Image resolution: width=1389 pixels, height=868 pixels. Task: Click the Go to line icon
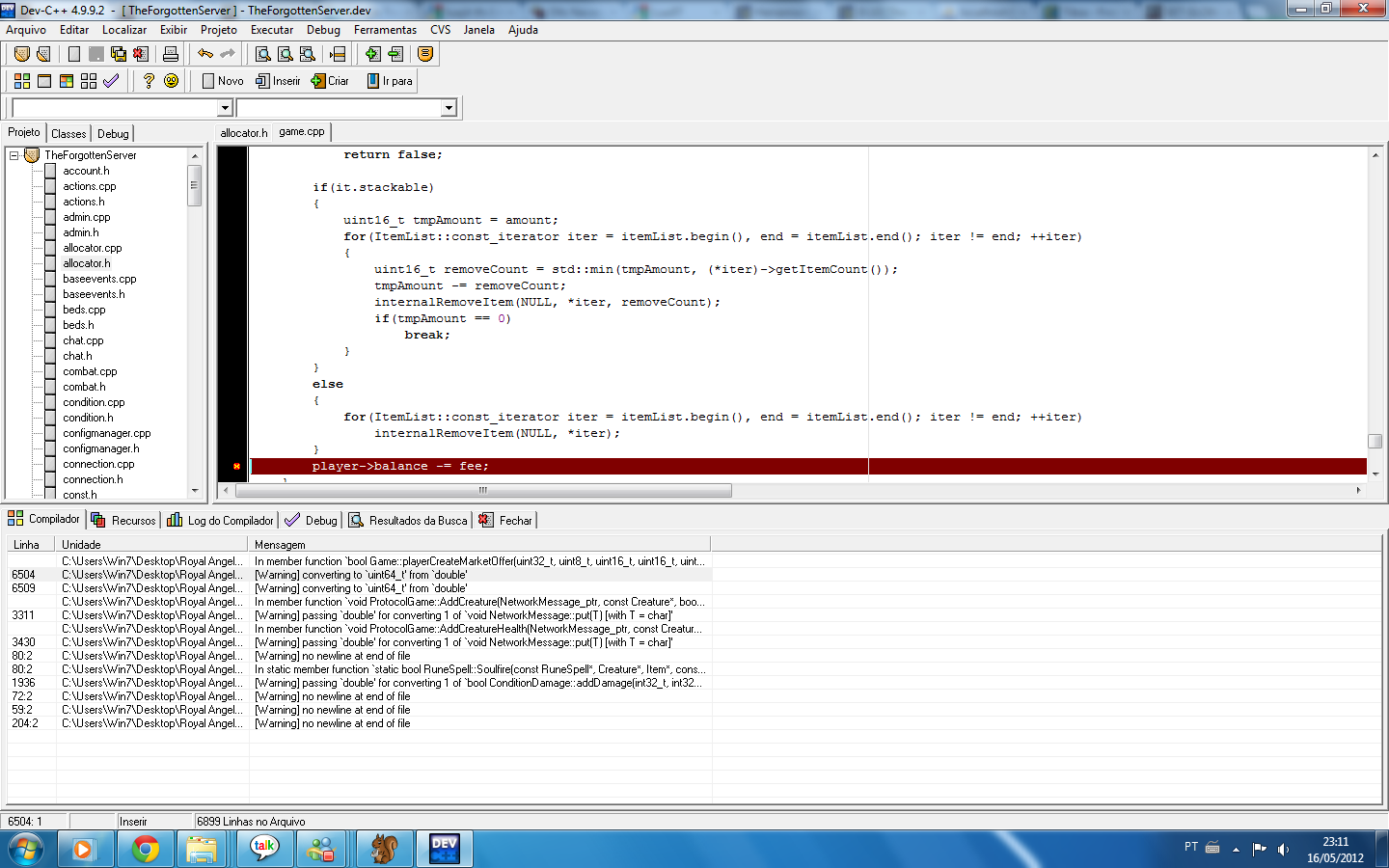[x=338, y=54]
